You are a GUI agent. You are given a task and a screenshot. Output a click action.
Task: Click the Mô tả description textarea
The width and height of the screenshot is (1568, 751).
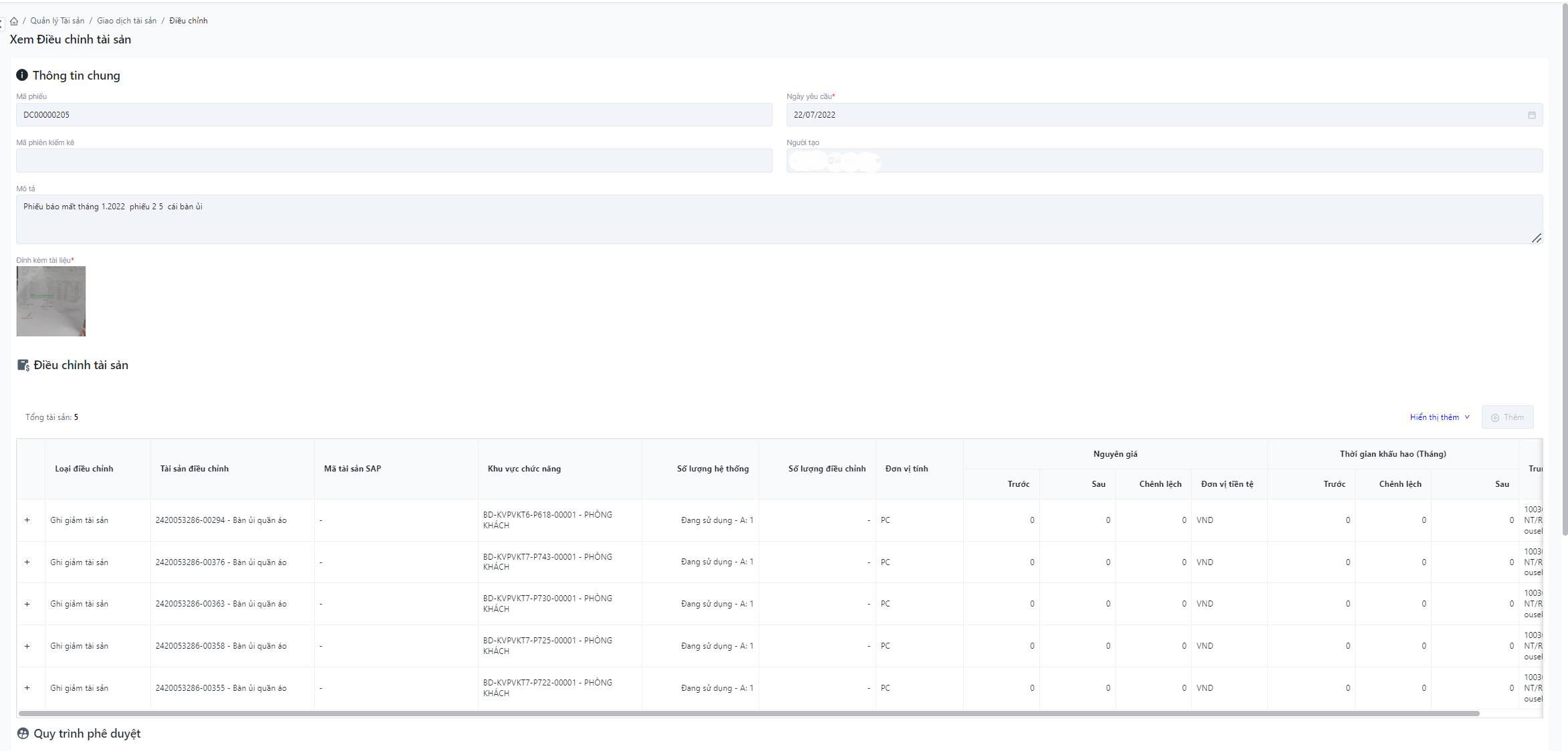779,219
